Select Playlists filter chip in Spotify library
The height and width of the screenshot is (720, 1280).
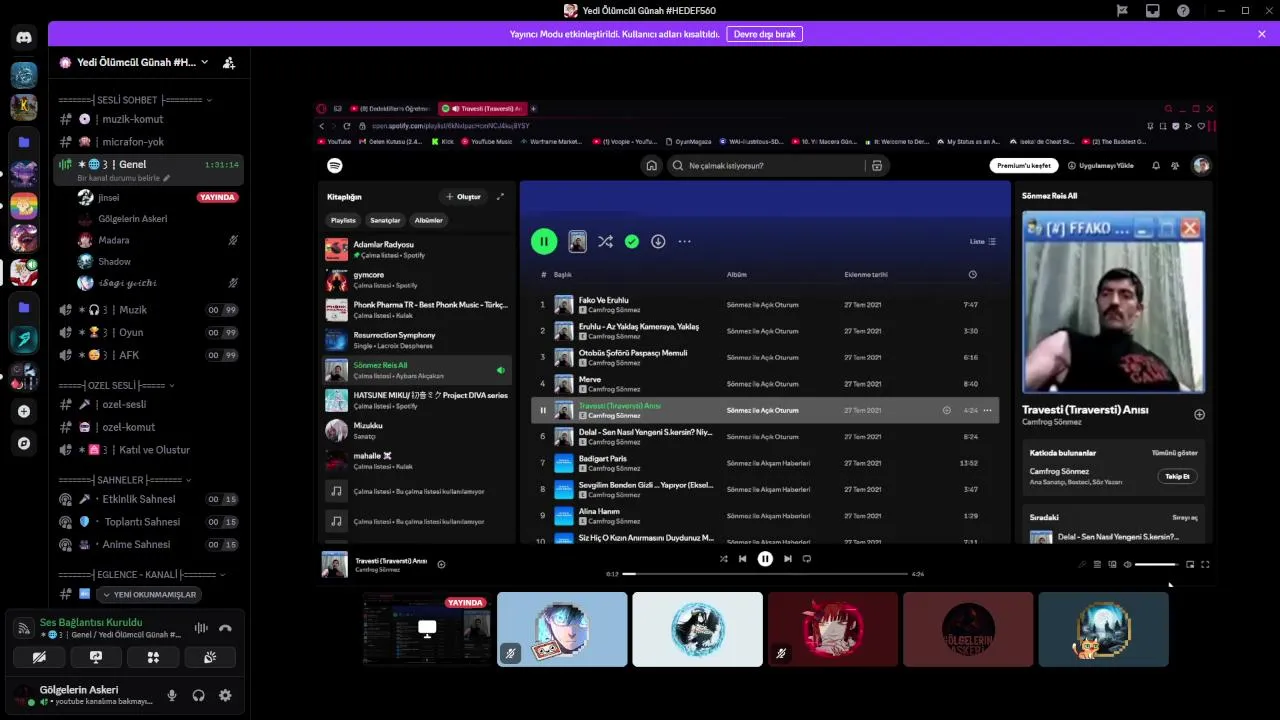pyautogui.click(x=343, y=220)
